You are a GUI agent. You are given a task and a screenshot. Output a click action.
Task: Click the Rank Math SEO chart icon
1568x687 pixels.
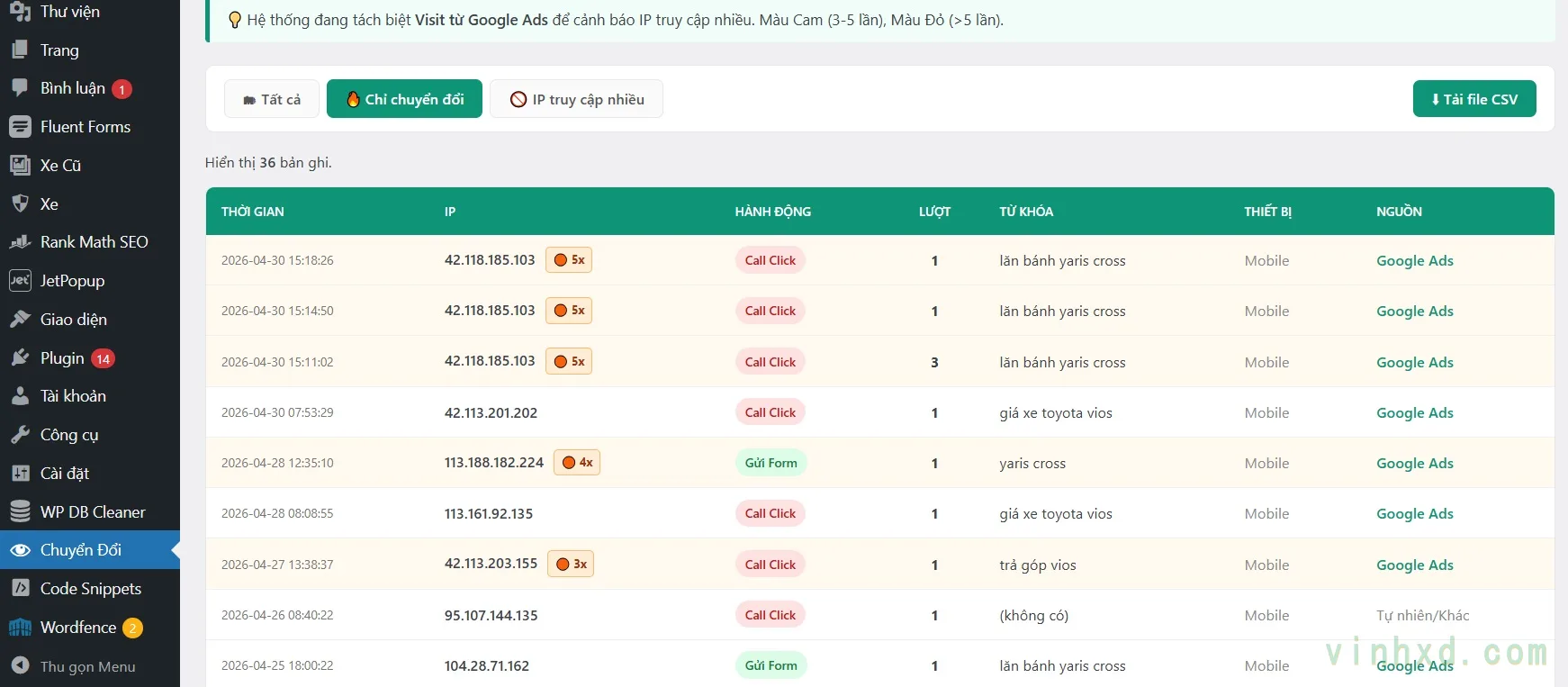[20, 242]
